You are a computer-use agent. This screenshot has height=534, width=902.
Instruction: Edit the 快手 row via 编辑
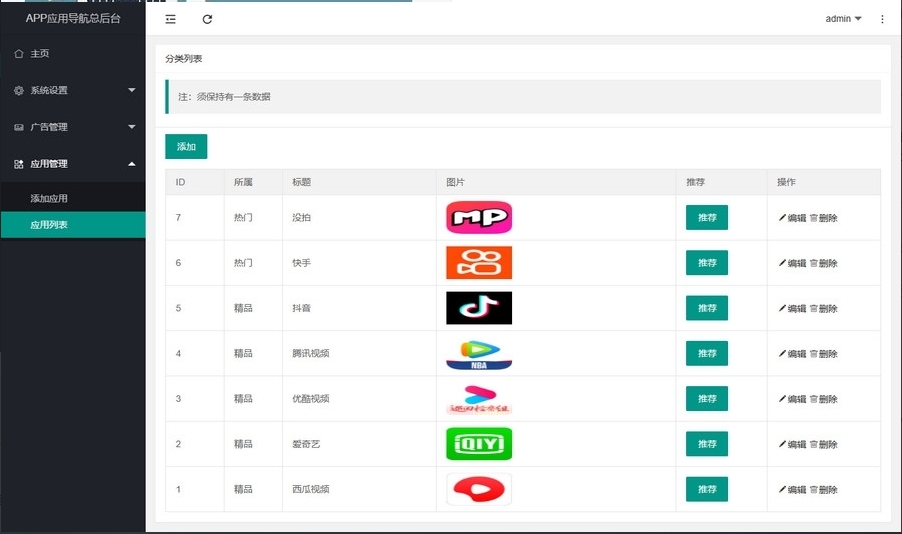click(x=792, y=264)
